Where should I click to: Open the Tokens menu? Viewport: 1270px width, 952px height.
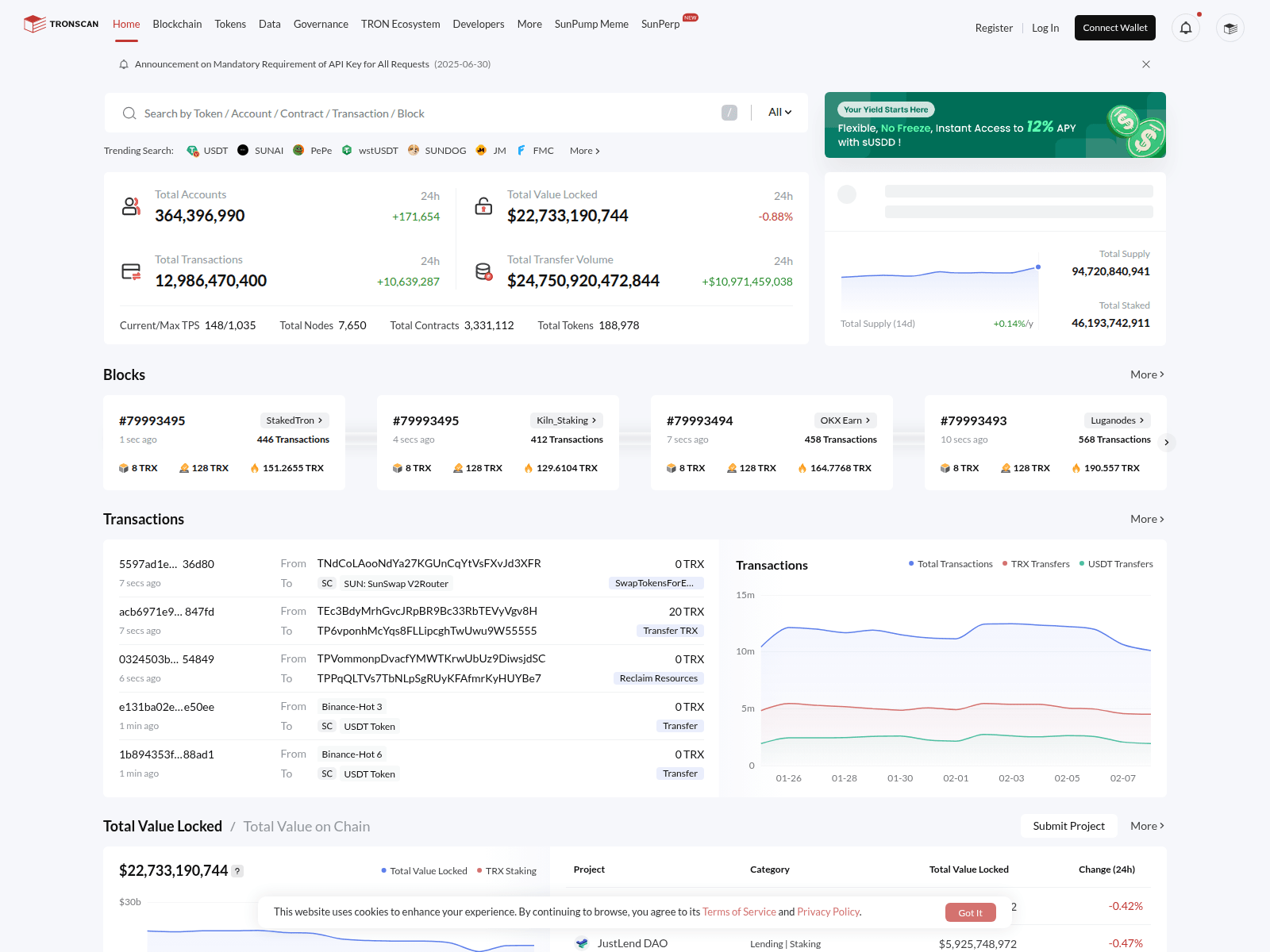pyautogui.click(x=230, y=24)
